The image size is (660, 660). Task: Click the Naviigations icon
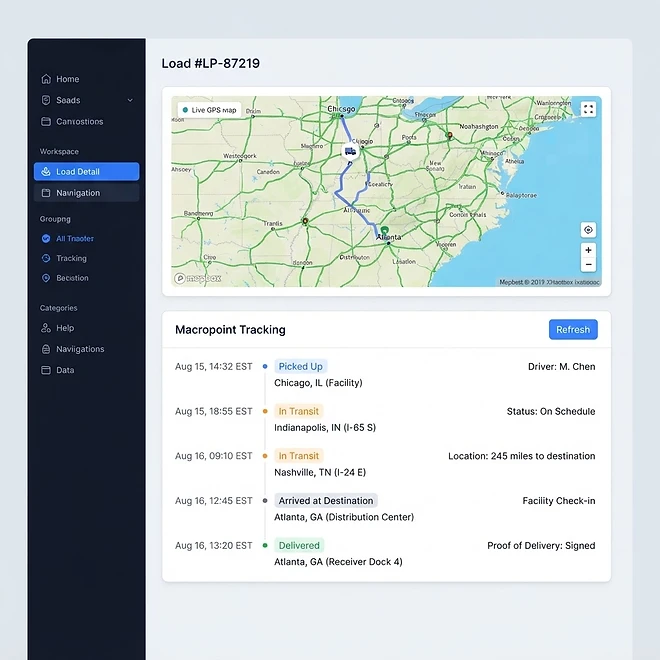coord(46,349)
